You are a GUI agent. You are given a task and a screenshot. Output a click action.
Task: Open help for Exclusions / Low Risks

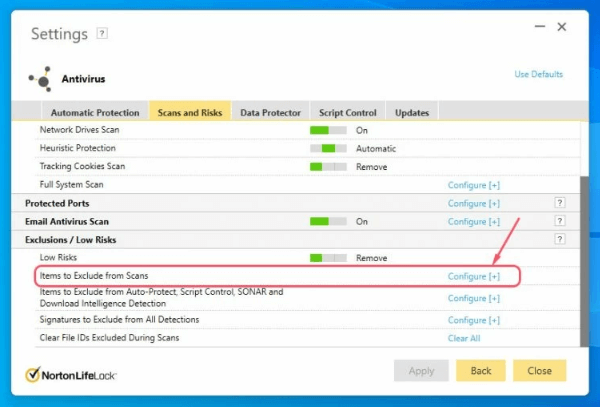(x=560, y=240)
